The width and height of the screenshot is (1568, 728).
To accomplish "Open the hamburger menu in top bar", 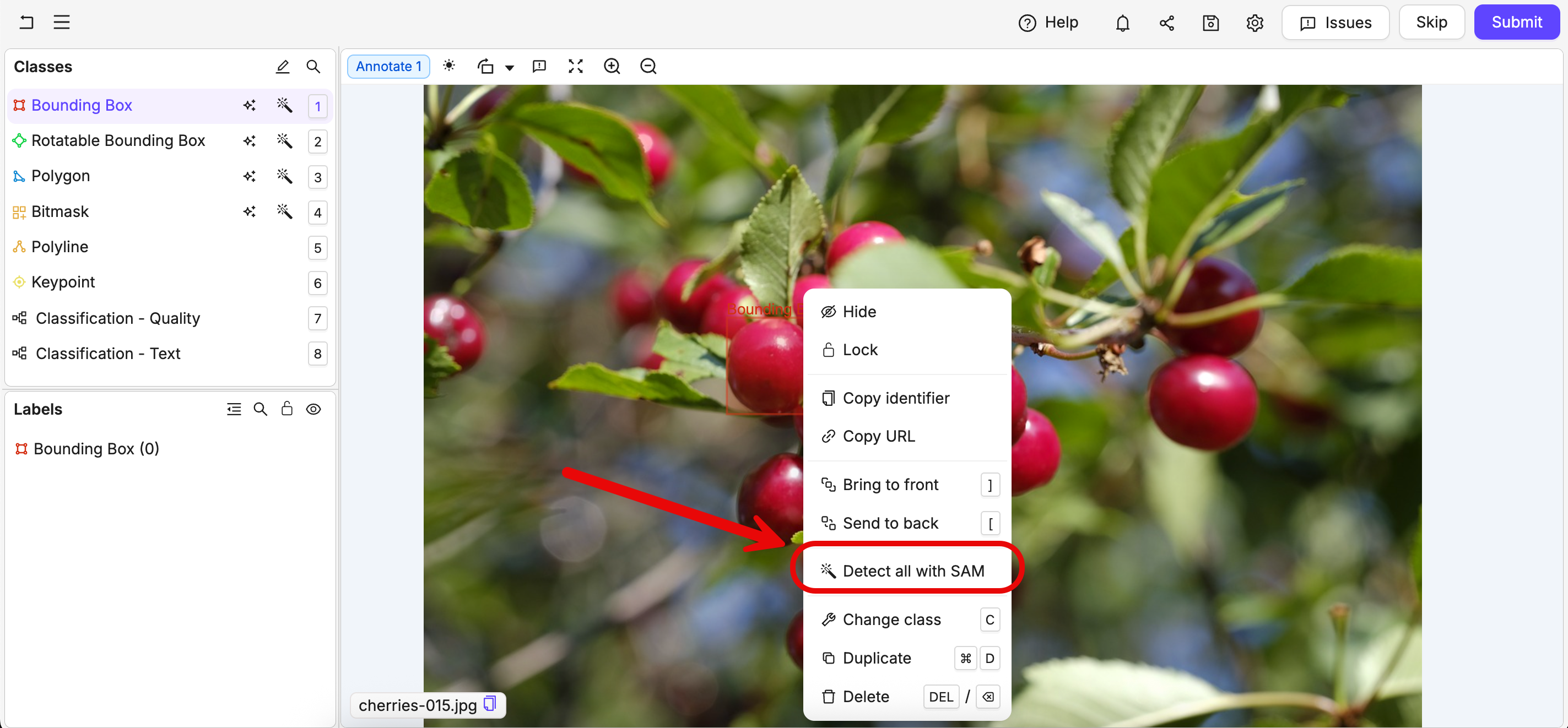I will pos(62,23).
